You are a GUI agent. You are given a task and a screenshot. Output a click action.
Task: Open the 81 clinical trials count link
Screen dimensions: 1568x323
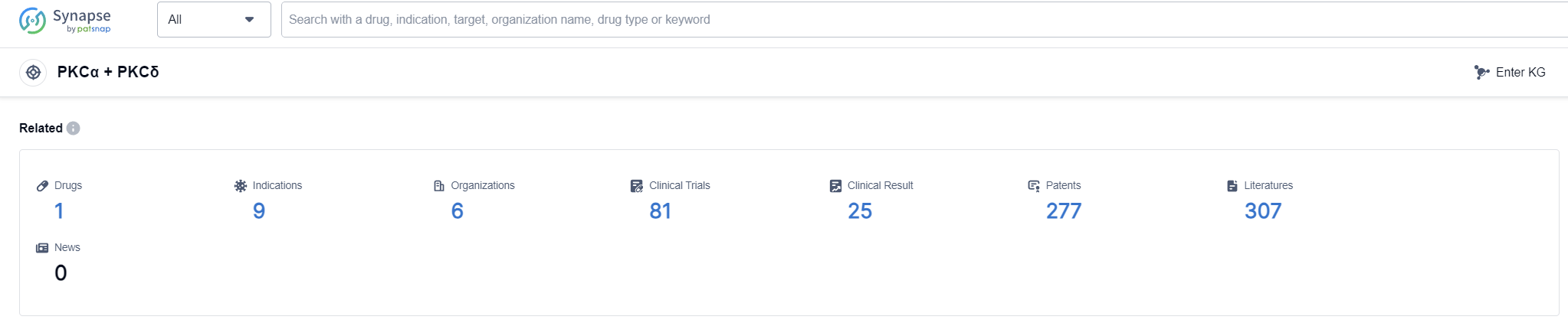(x=660, y=211)
